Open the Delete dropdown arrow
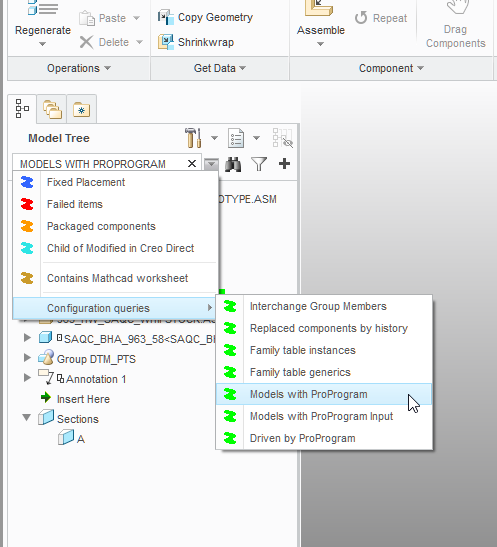This screenshot has height=547, width=497. click(x=139, y=42)
